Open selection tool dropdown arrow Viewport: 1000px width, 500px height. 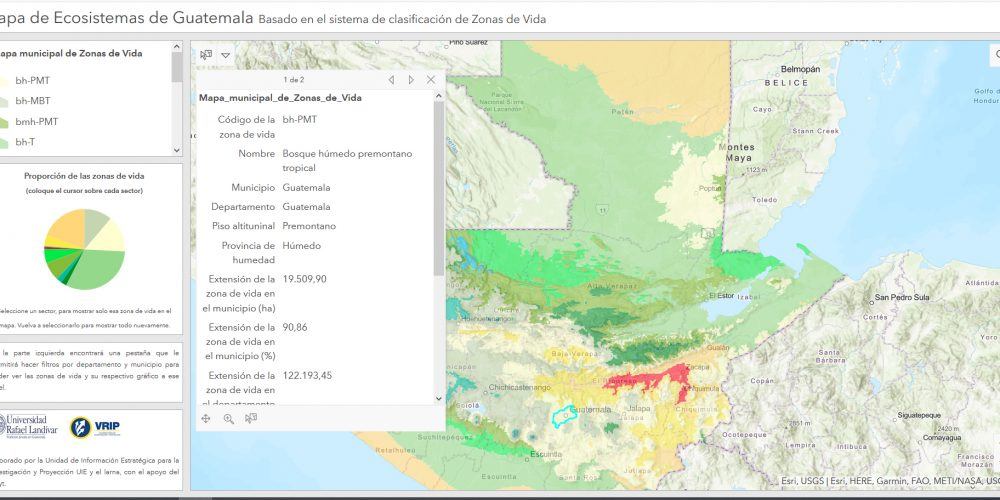coord(225,55)
